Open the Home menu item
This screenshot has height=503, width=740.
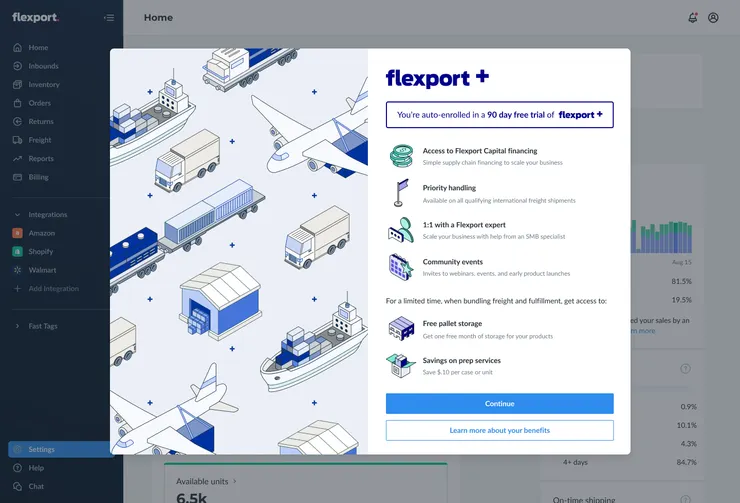coord(38,47)
